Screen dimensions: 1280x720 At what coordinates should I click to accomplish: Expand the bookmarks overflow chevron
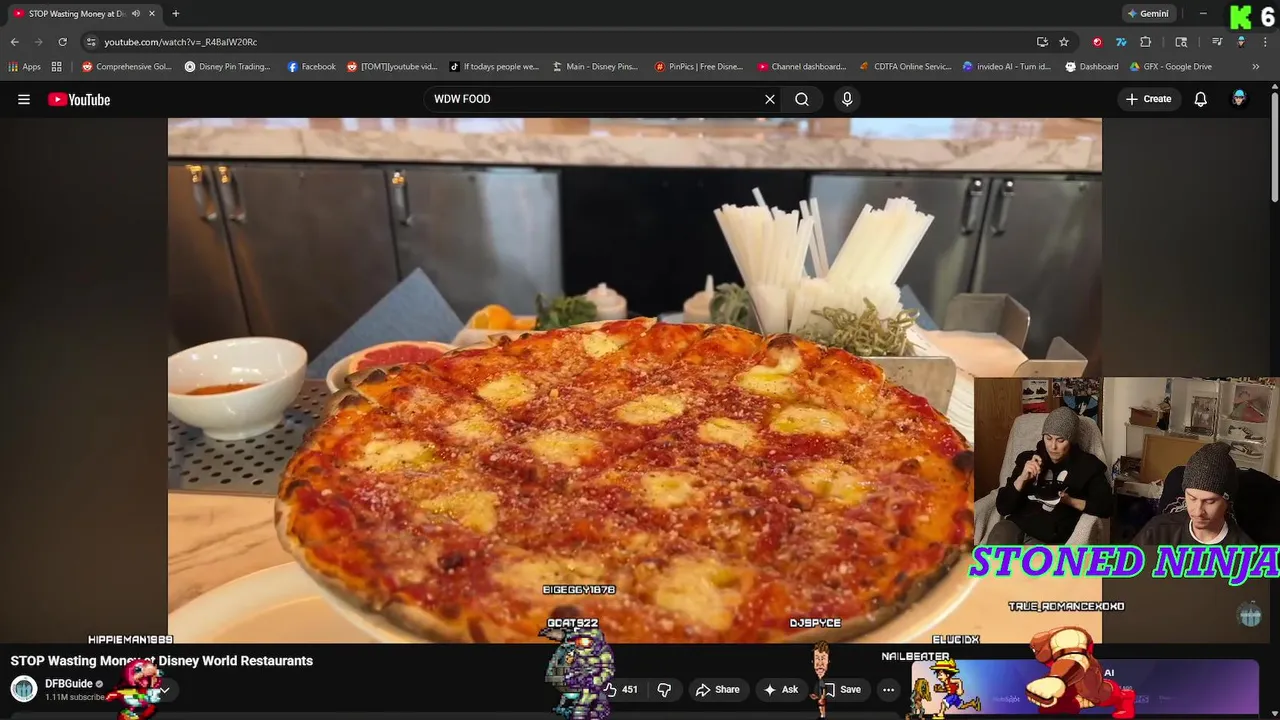point(1256,67)
